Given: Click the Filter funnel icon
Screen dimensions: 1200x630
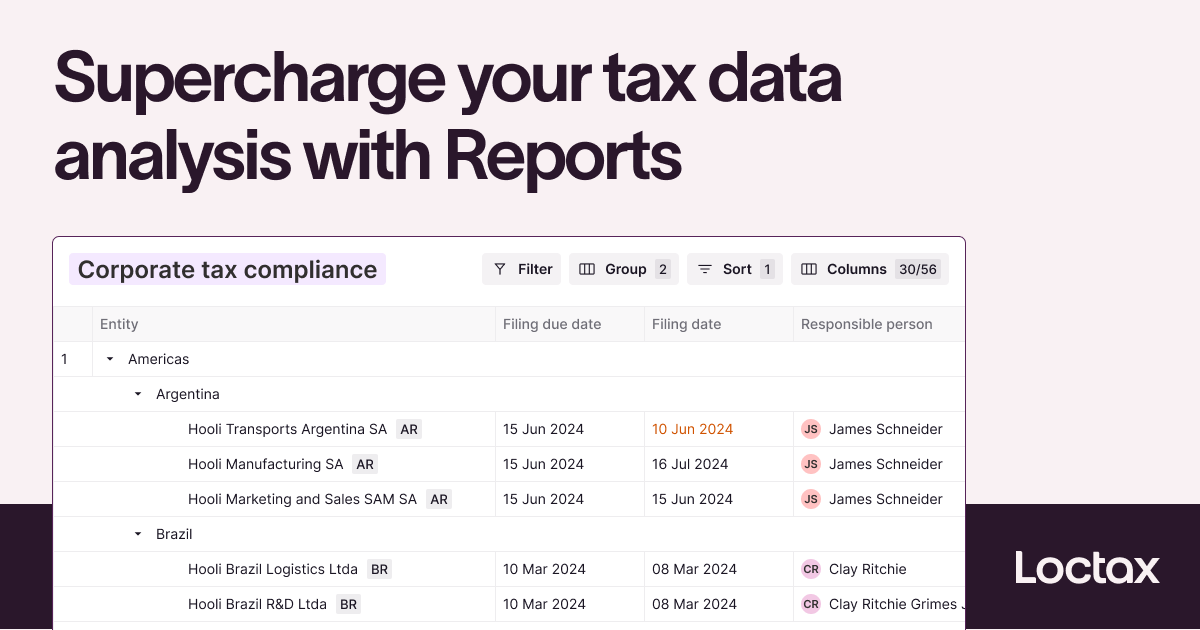Looking at the screenshot, I should [x=498, y=269].
